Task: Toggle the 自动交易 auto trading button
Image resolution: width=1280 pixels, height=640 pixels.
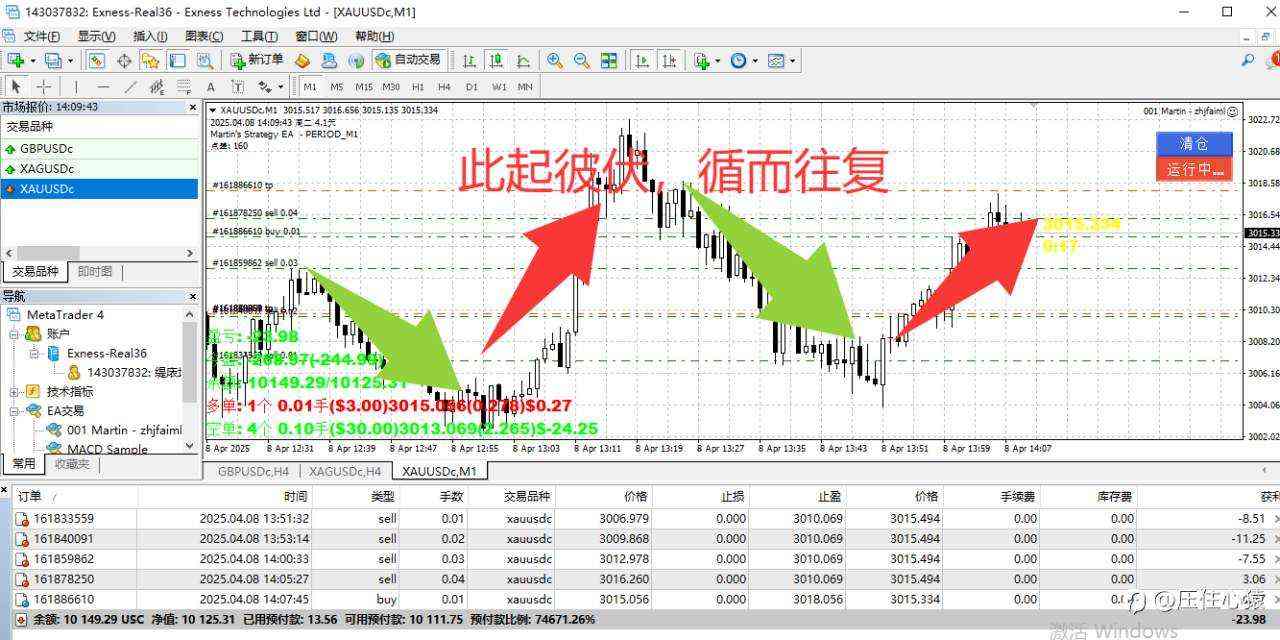Action: pos(408,60)
